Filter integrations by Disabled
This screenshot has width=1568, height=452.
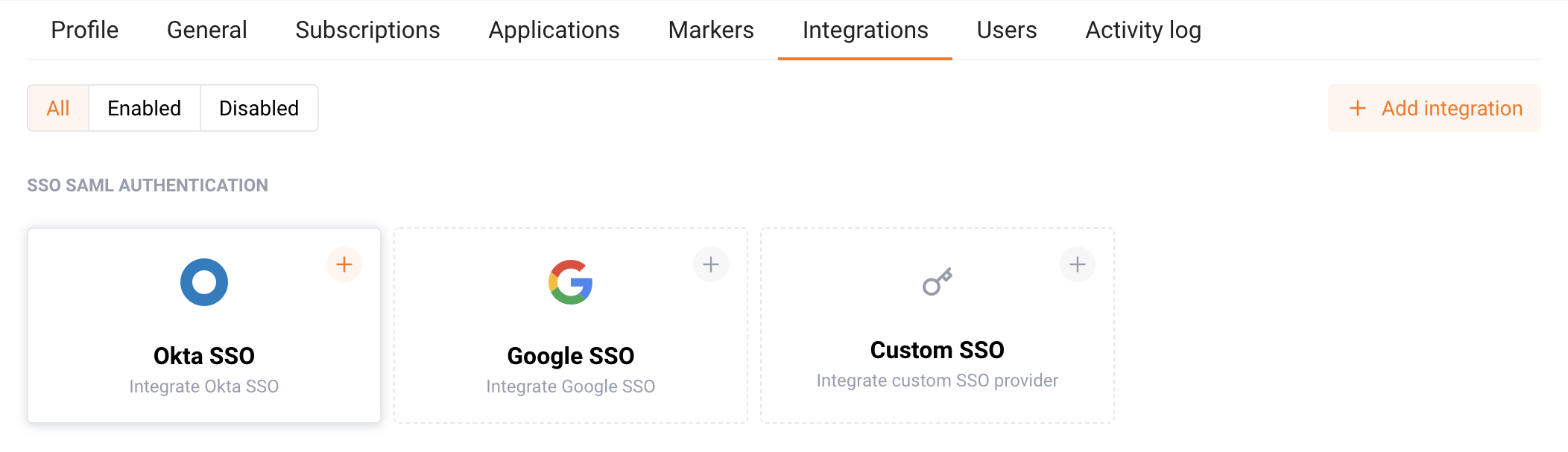pyautogui.click(x=259, y=109)
